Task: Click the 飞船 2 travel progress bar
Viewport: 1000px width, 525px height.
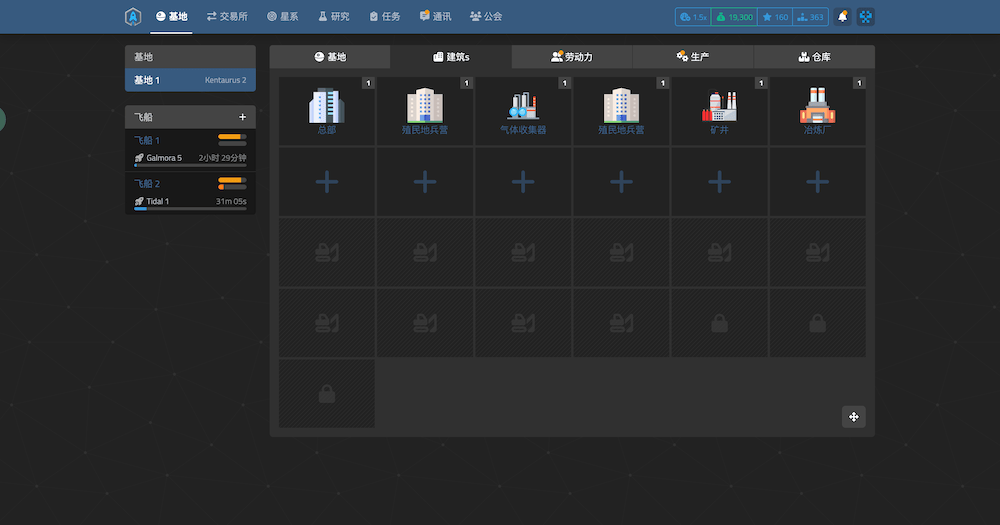Action: 190,210
